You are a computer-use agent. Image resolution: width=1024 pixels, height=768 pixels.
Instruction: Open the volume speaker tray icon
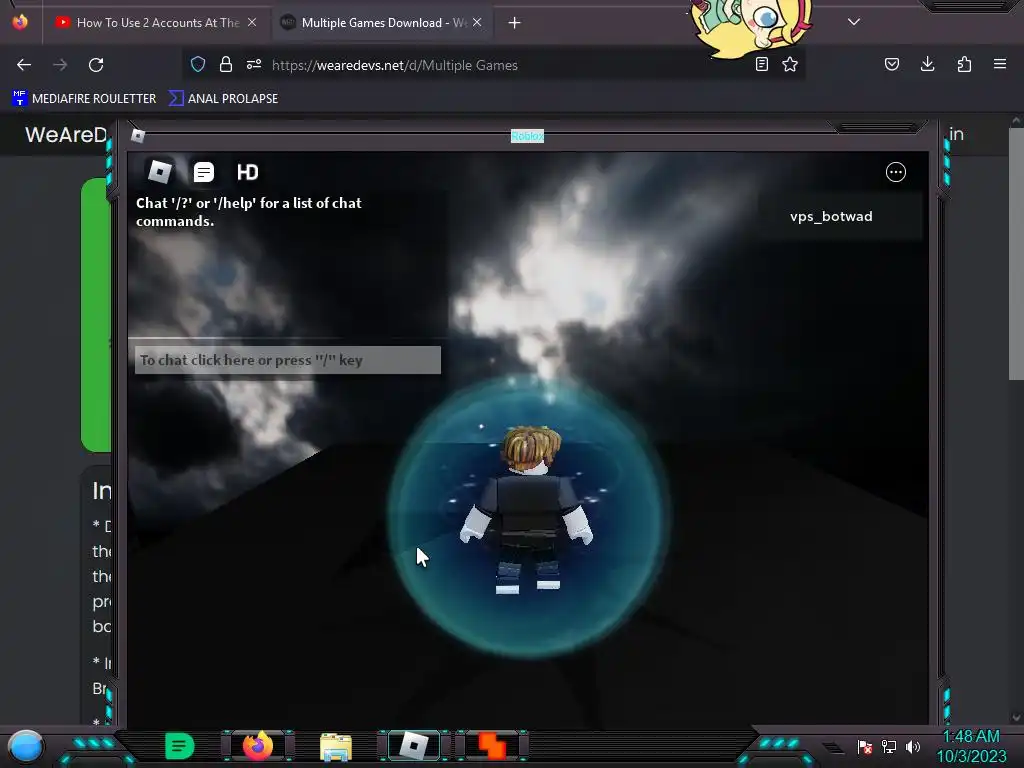tap(913, 746)
